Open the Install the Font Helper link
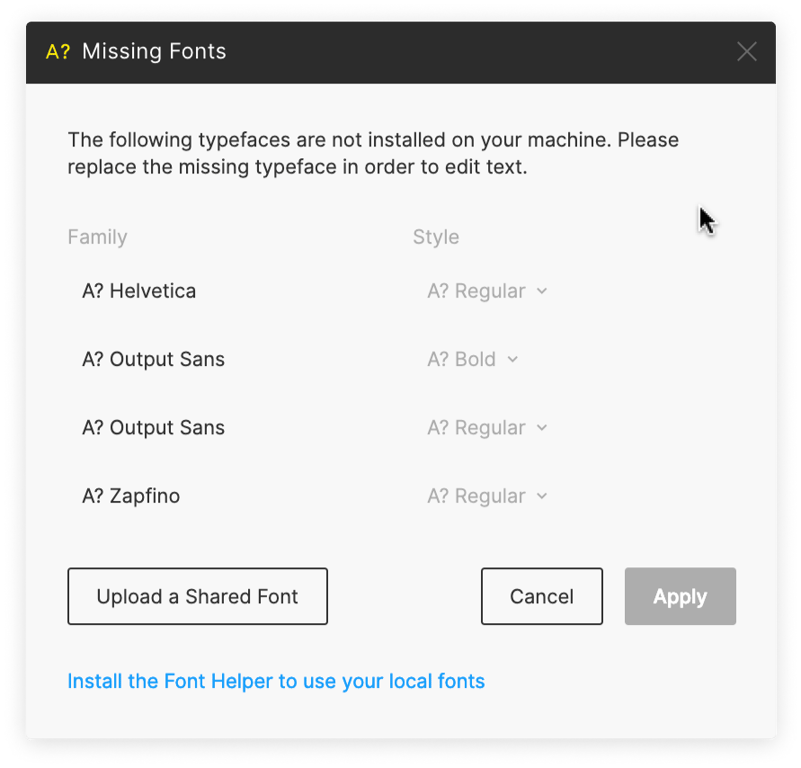Viewport: 801px width, 768px height. coord(276,682)
